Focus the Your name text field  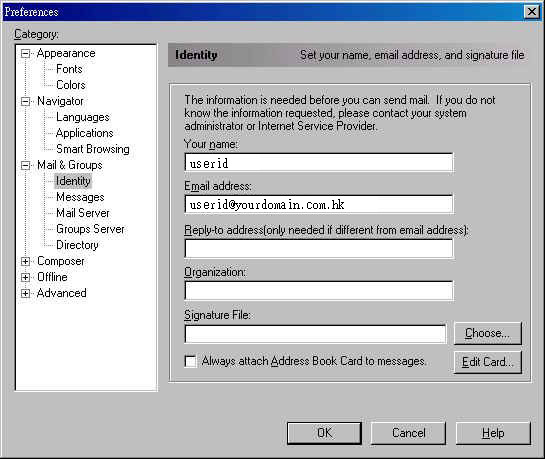click(319, 163)
